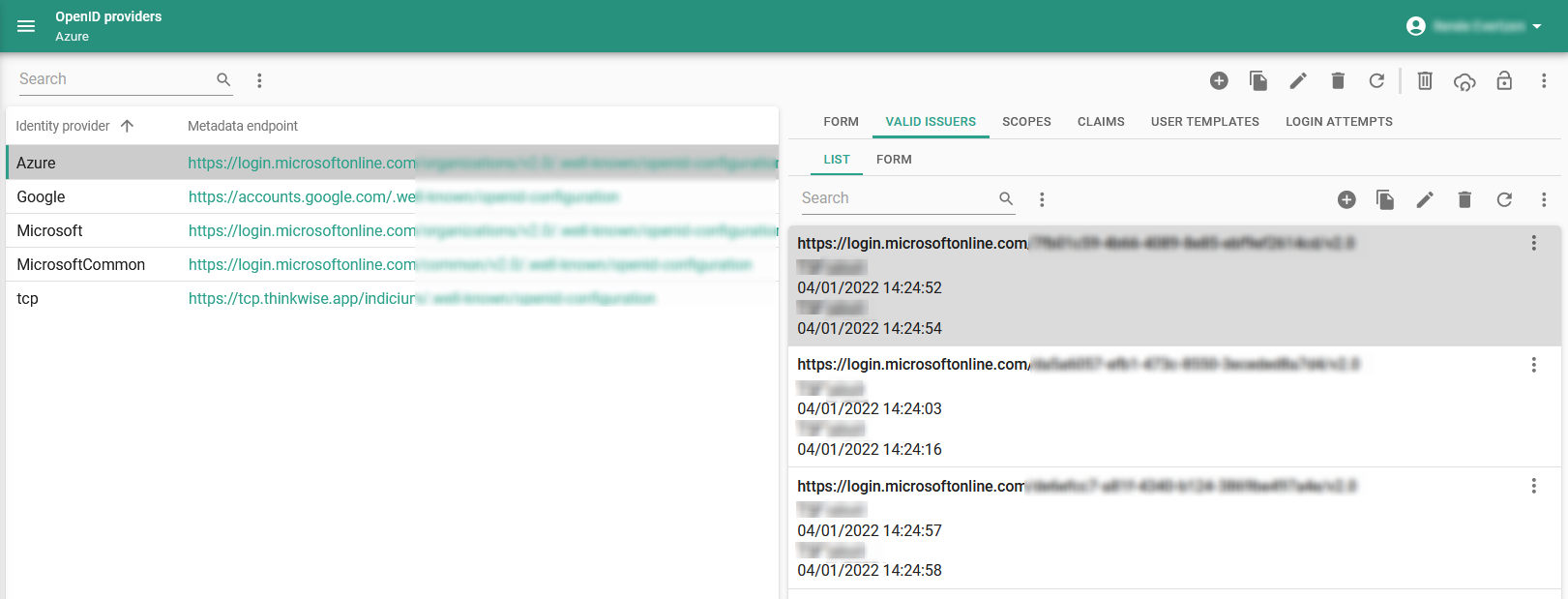Select the FORM subtab next to LIST
The height and width of the screenshot is (599, 1568).
pos(894,160)
